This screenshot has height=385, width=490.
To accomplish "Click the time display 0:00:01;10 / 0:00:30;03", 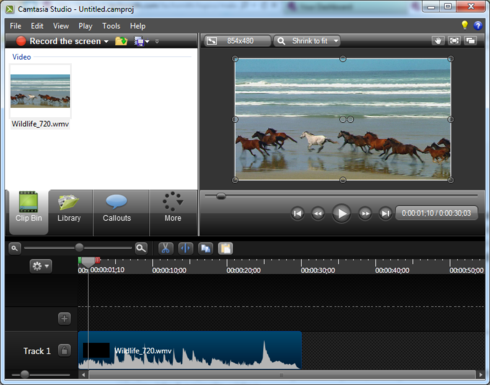I will [x=436, y=213].
